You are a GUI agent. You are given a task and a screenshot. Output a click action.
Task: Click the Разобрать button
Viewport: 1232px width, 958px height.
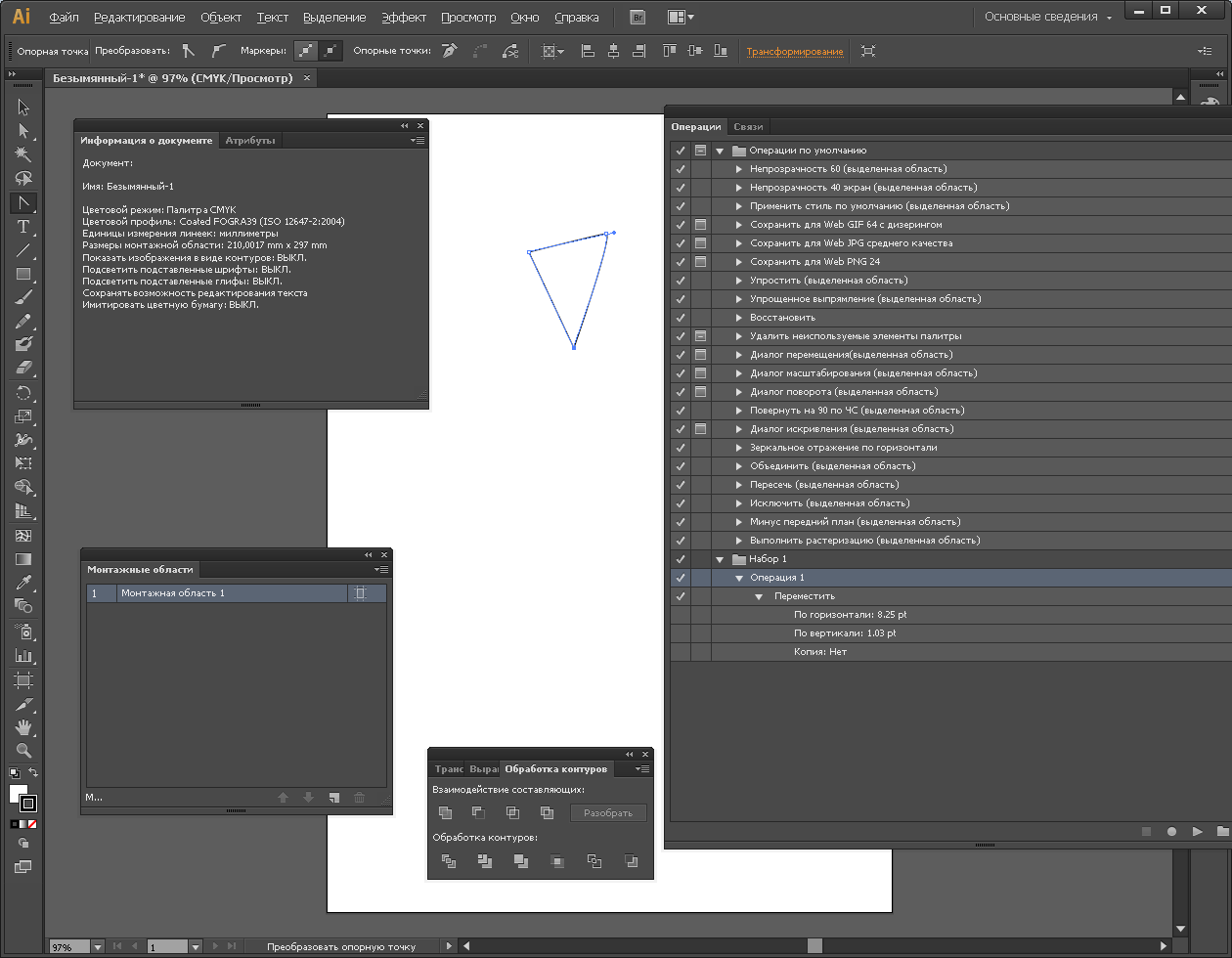tap(608, 812)
